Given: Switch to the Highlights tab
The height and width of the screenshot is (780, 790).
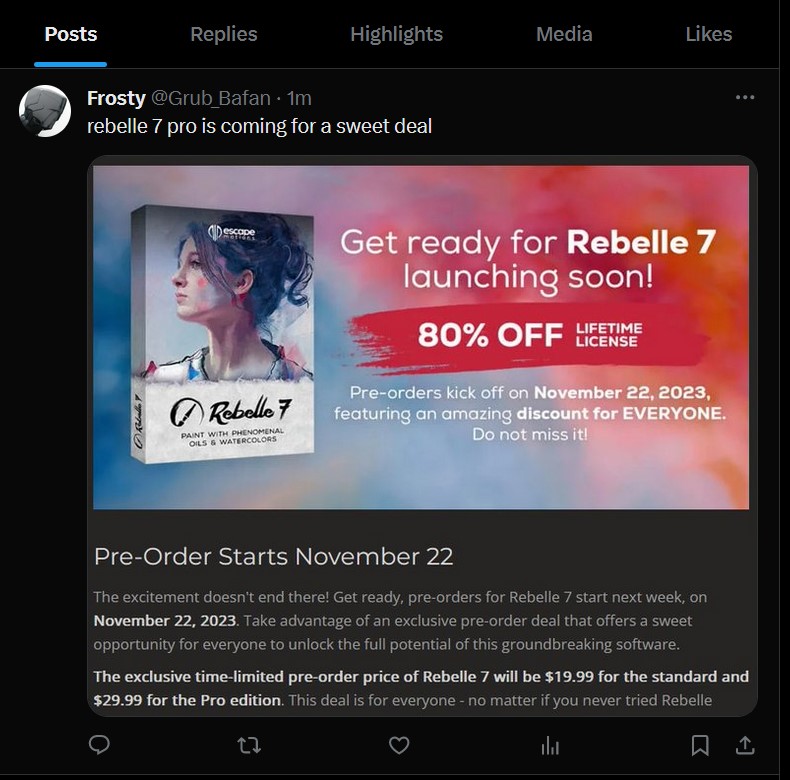Looking at the screenshot, I should click(x=397, y=34).
